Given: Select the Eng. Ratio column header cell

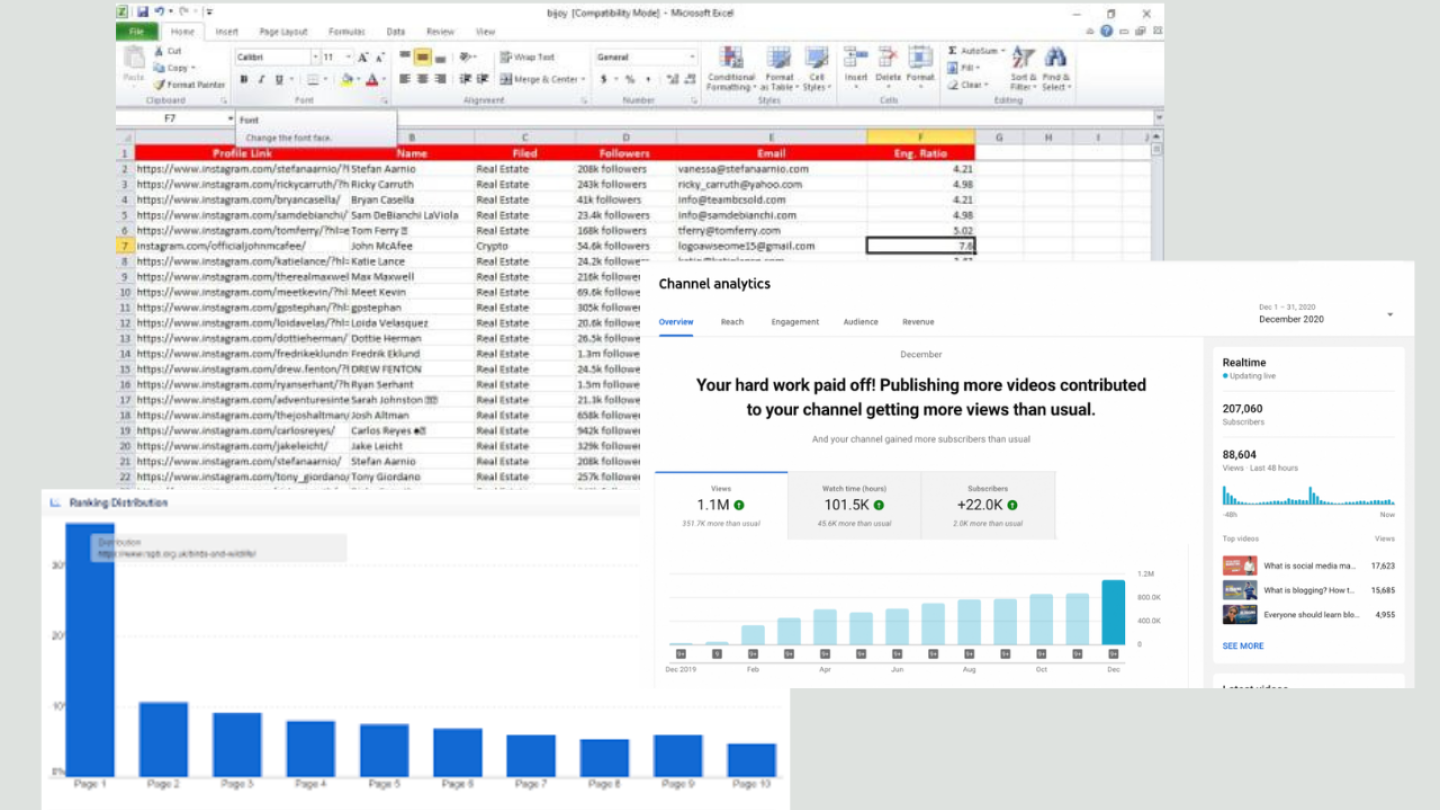Looking at the screenshot, I should coord(921,153).
